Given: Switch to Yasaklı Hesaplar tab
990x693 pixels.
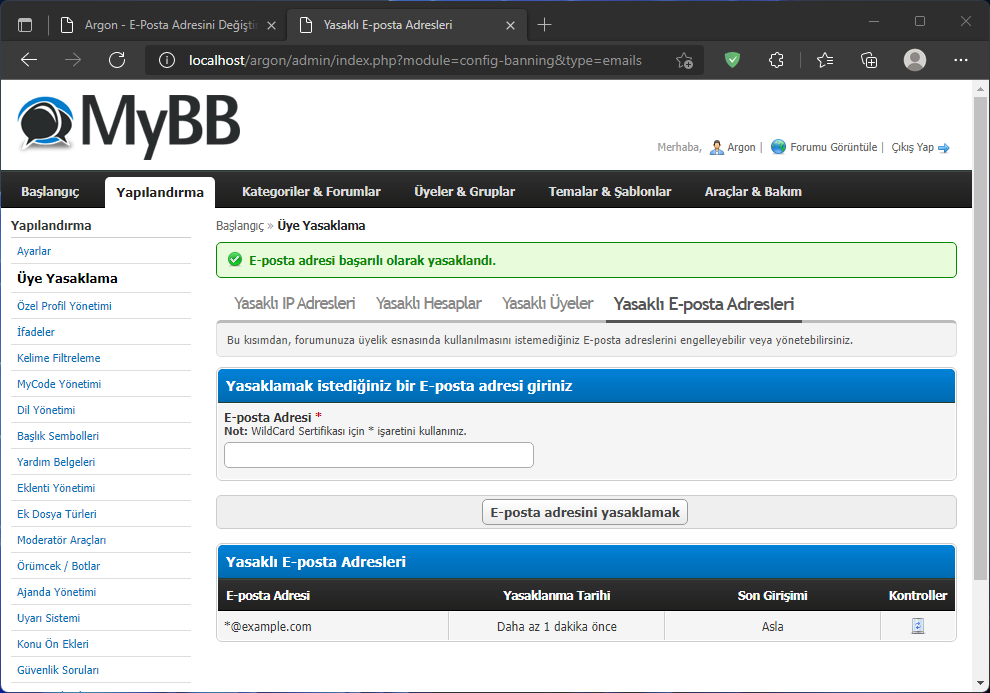Looking at the screenshot, I should click(429, 304).
